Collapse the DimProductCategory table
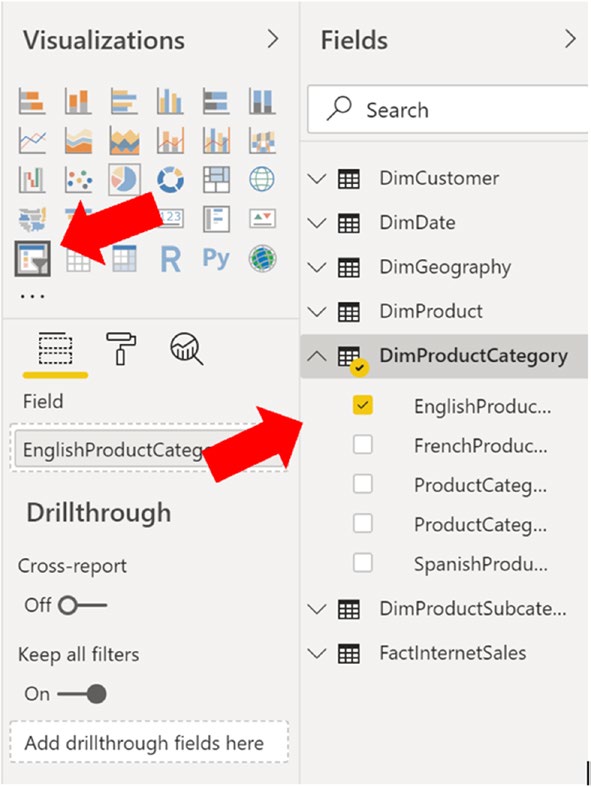This screenshot has height=787, width=591. coord(317,356)
